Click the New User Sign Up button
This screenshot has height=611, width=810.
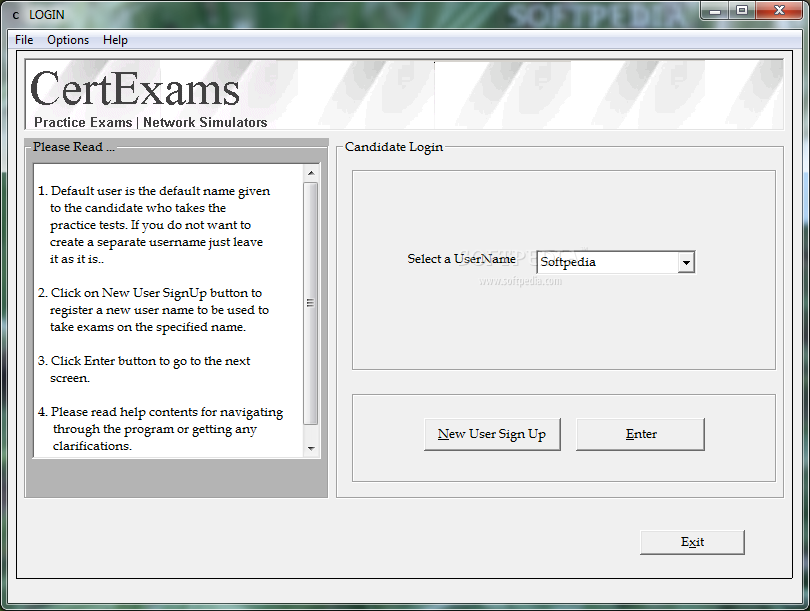coord(492,434)
